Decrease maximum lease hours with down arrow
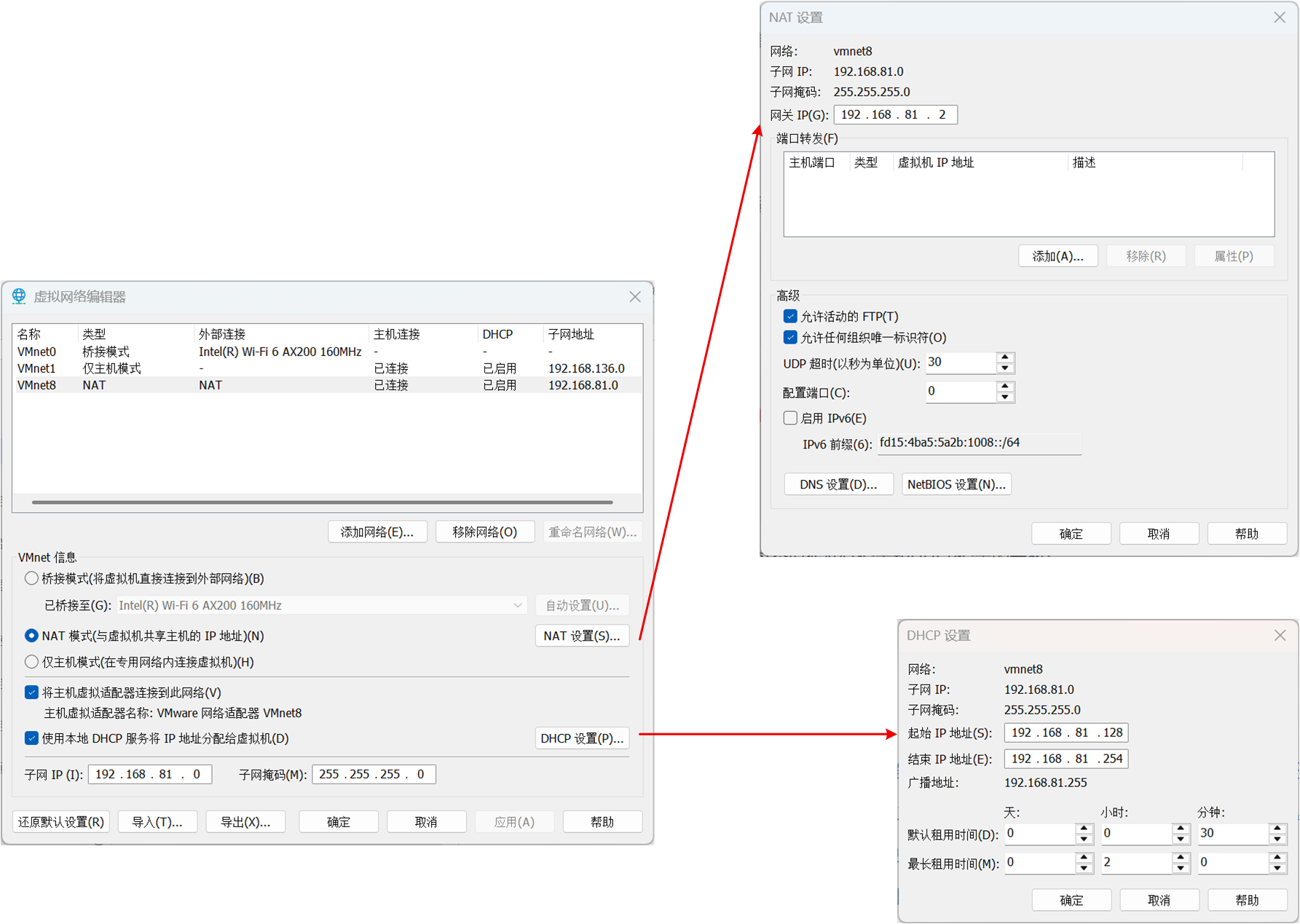Screen dimensions: 1300x924 [x=1180, y=868]
